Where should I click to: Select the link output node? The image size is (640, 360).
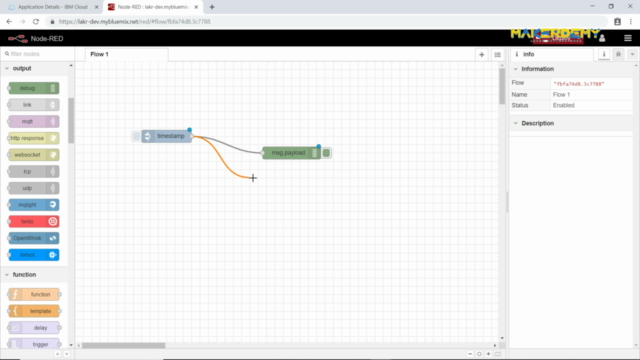click(x=33, y=105)
